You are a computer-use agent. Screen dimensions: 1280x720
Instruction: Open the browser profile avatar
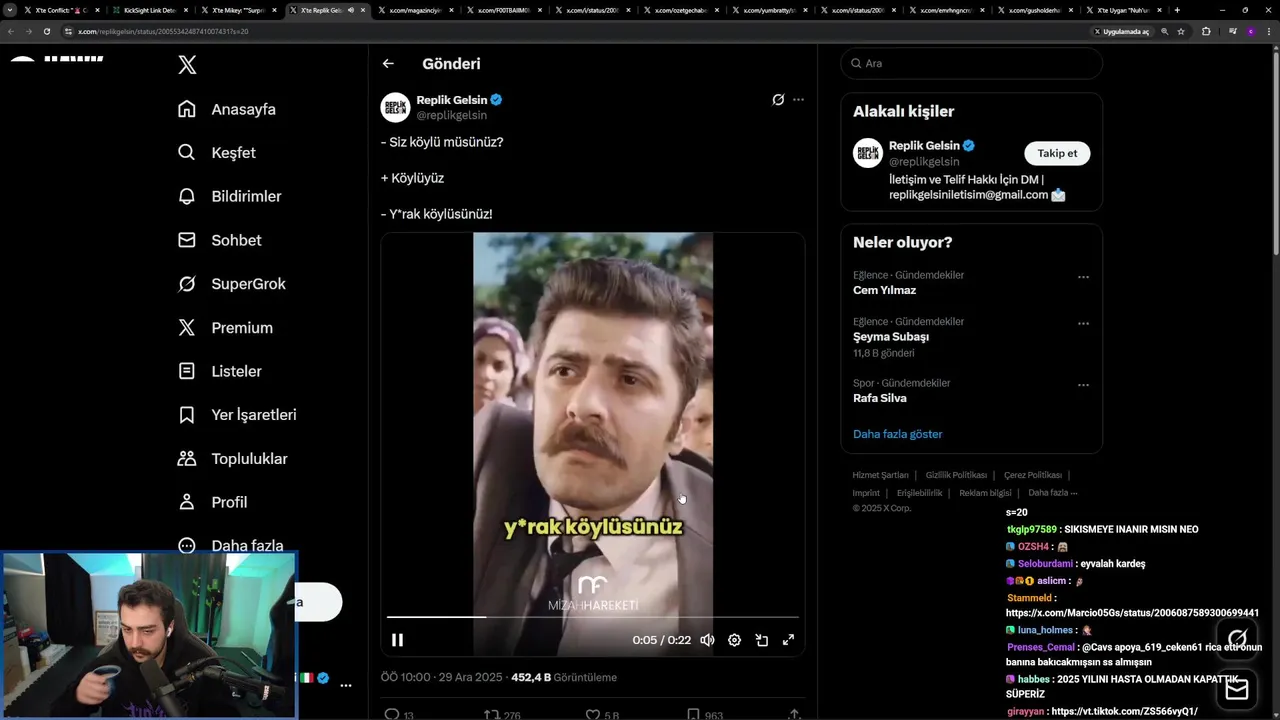coord(1251,31)
